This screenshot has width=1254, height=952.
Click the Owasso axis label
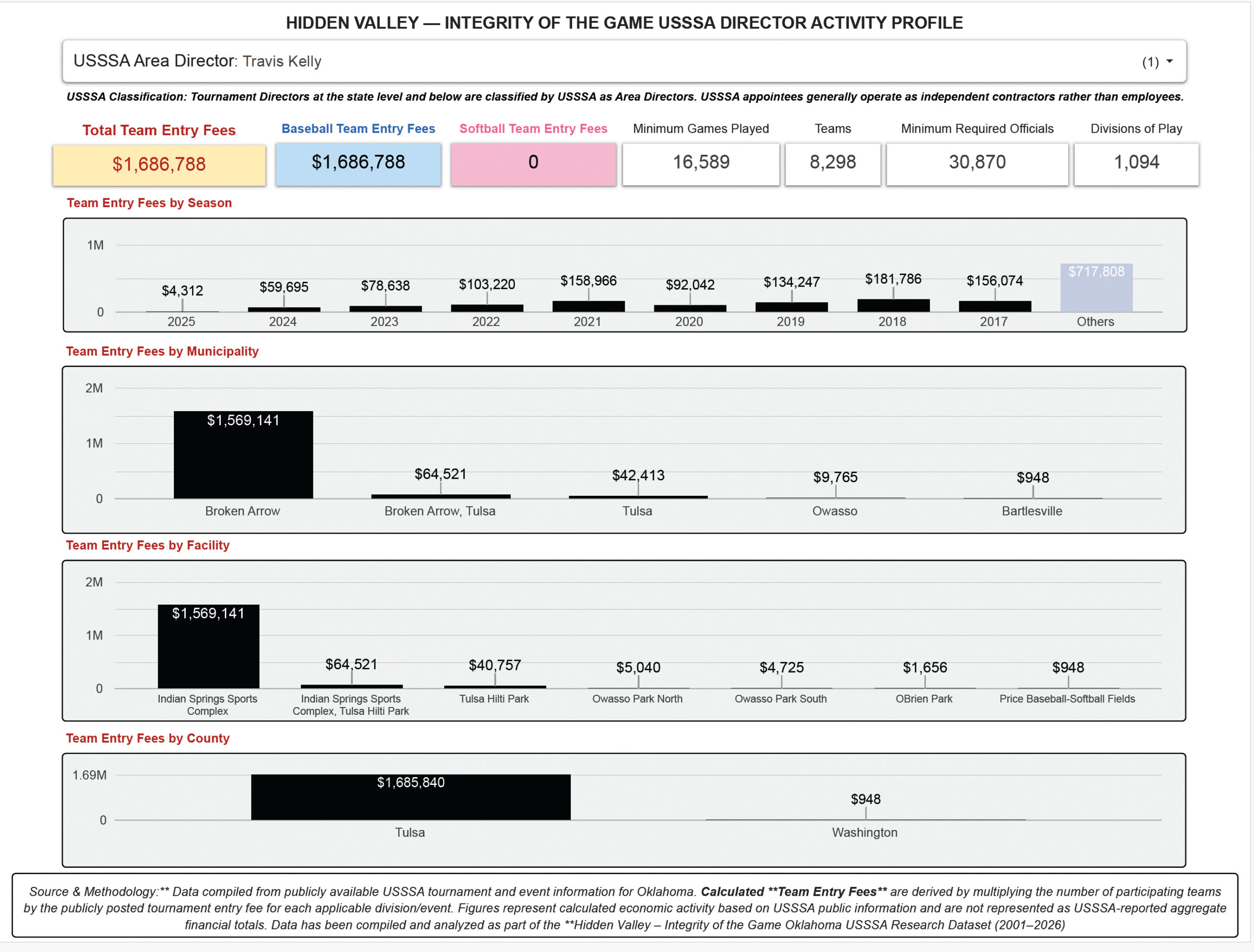(x=835, y=511)
